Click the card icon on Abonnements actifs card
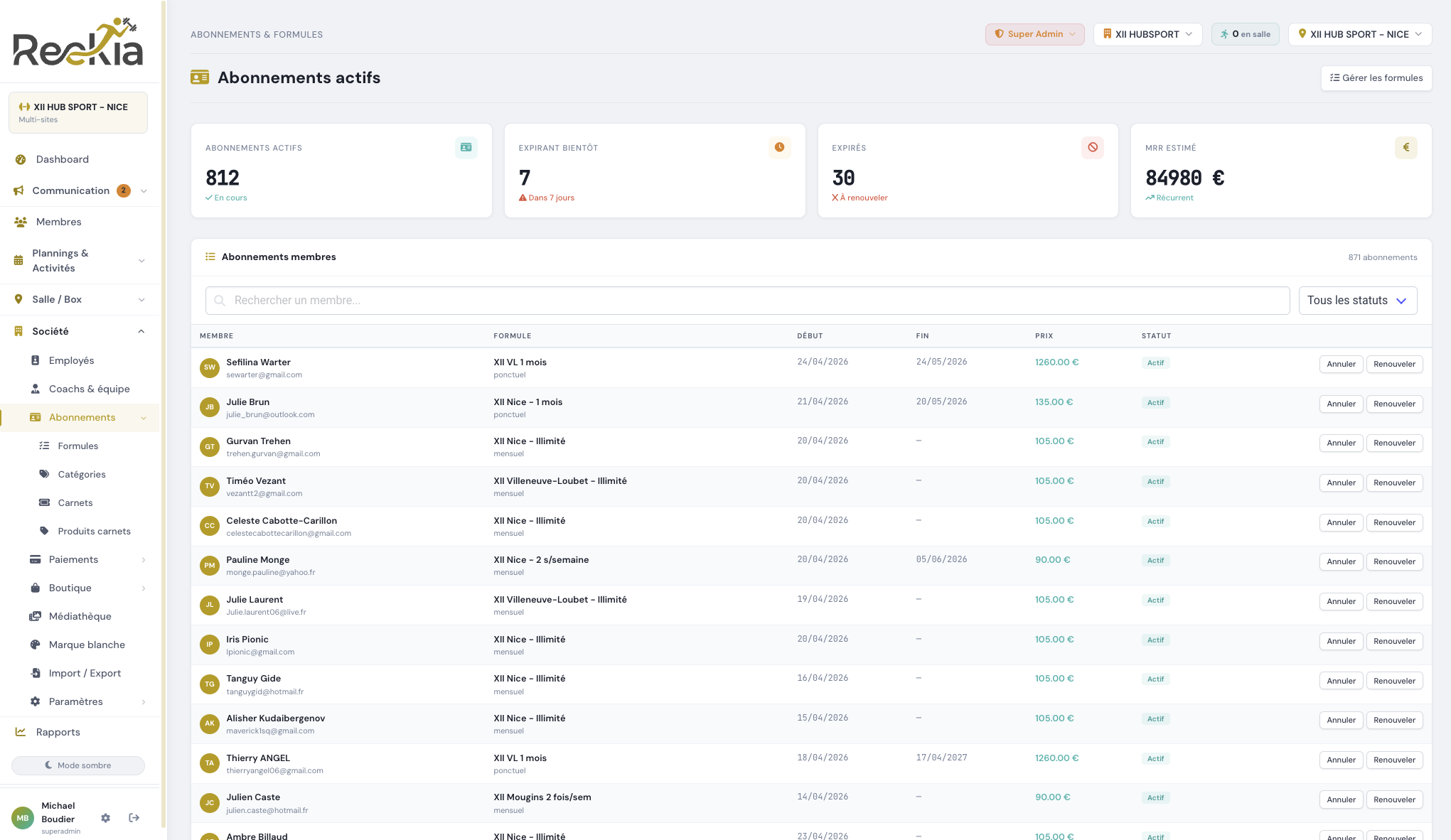The height and width of the screenshot is (840, 1451). click(x=466, y=148)
